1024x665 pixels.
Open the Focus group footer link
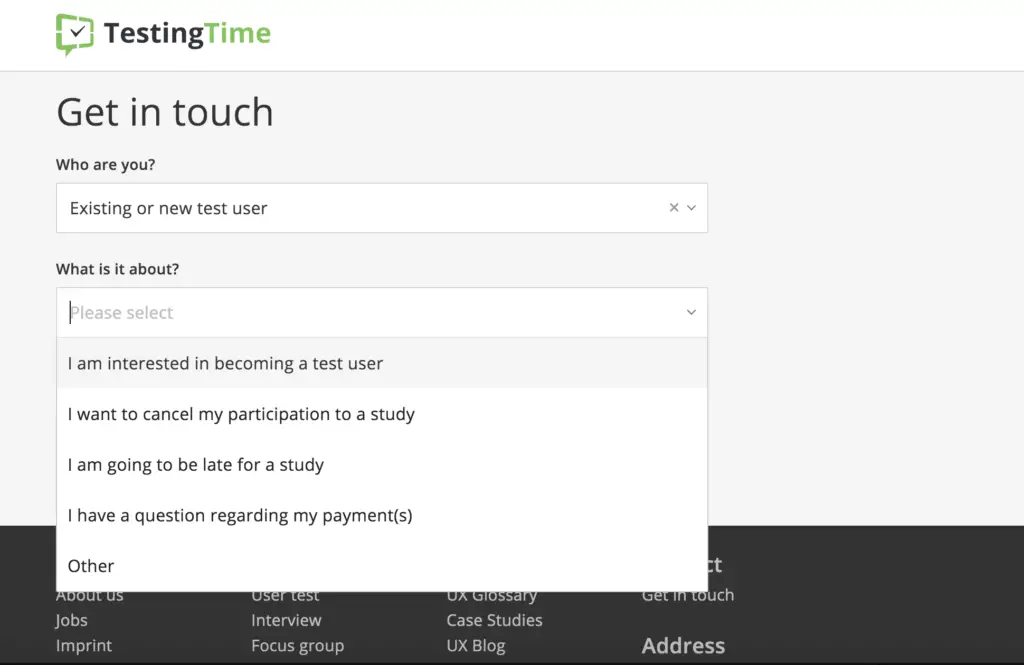pyautogui.click(x=298, y=645)
